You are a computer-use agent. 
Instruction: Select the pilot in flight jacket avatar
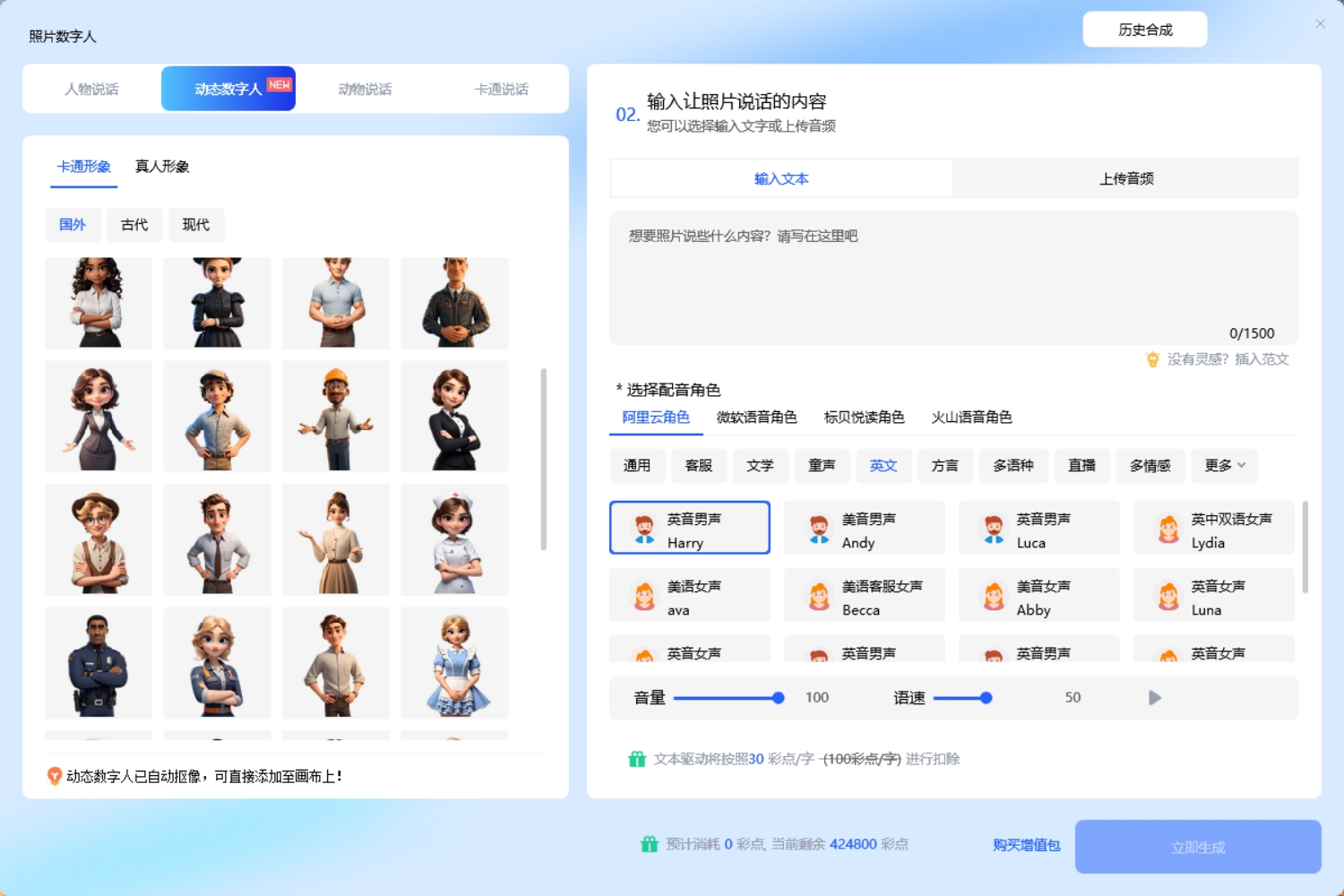(x=454, y=303)
